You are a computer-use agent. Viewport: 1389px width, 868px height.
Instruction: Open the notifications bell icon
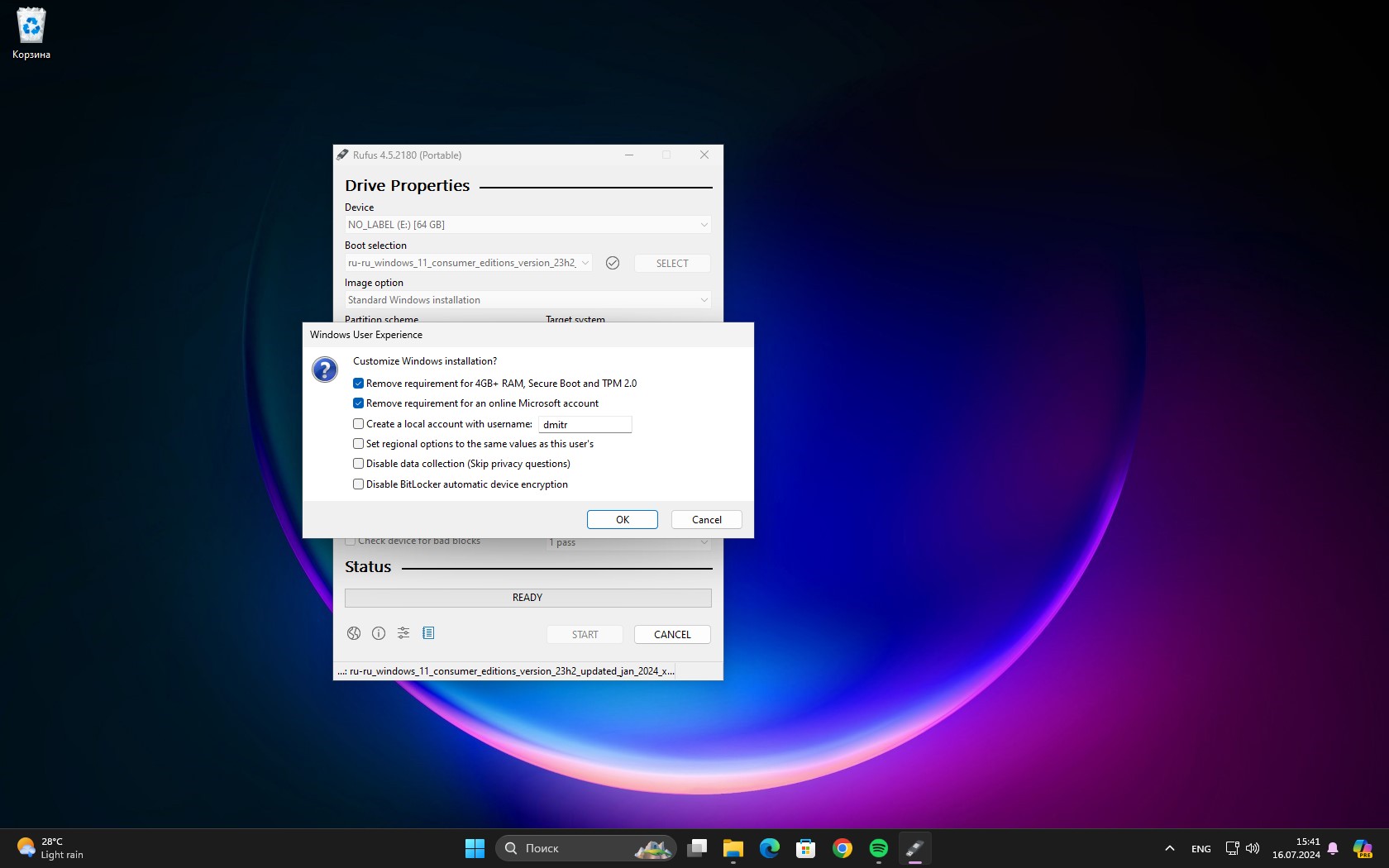point(1333,848)
